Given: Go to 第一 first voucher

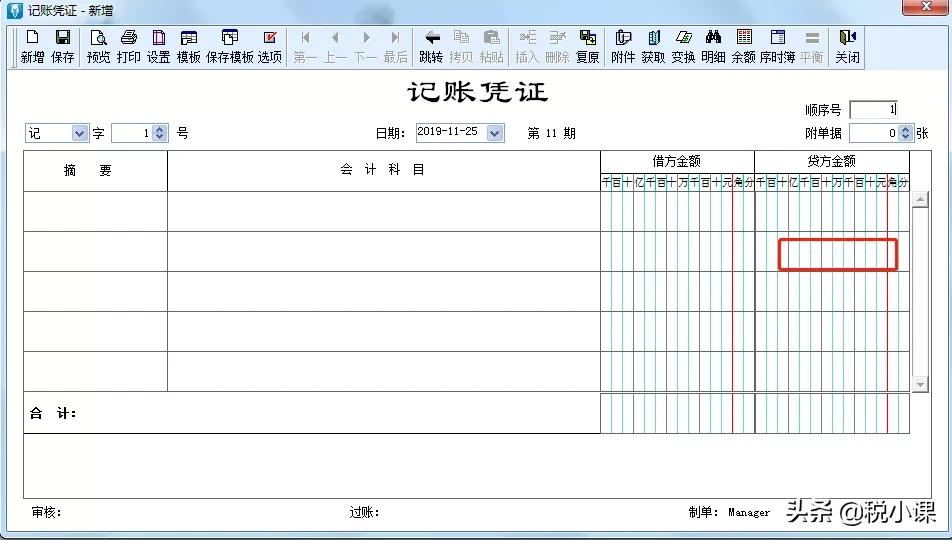Looking at the screenshot, I should tap(305, 46).
